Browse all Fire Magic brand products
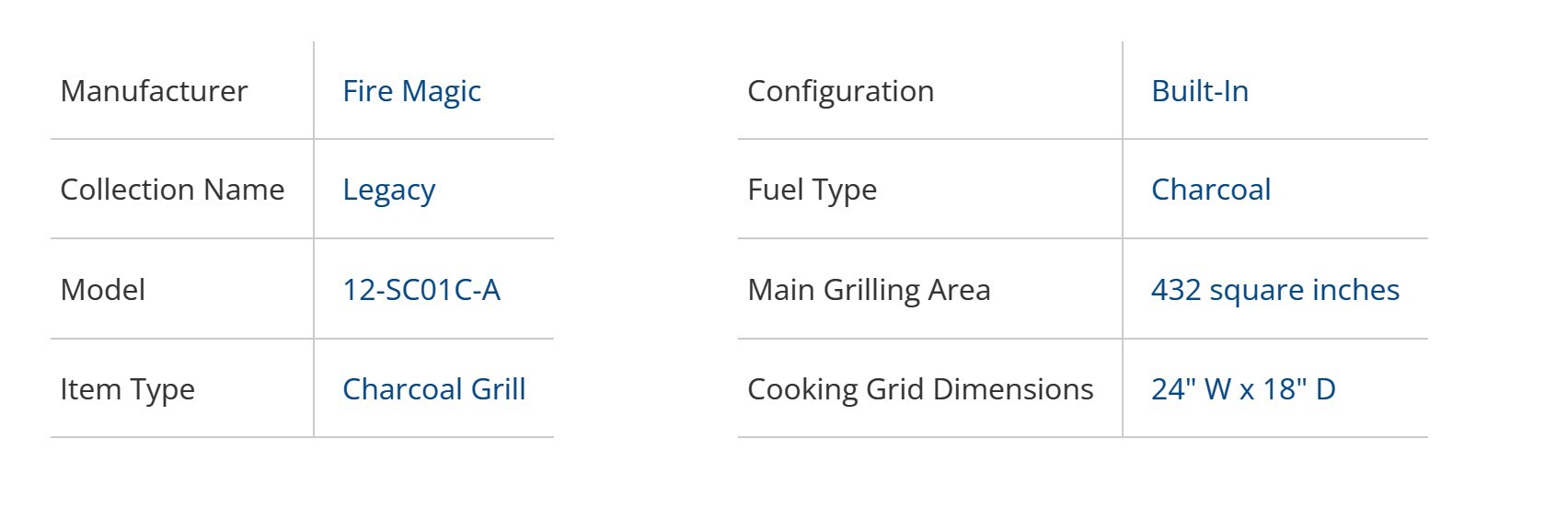The width and height of the screenshot is (1568, 508). (x=411, y=91)
